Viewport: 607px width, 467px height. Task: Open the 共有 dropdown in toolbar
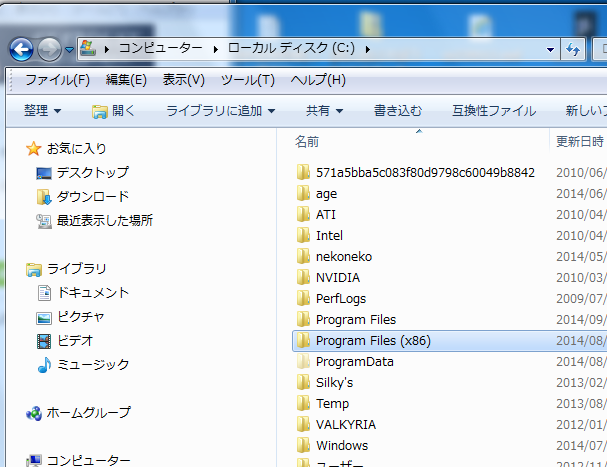(x=324, y=111)
